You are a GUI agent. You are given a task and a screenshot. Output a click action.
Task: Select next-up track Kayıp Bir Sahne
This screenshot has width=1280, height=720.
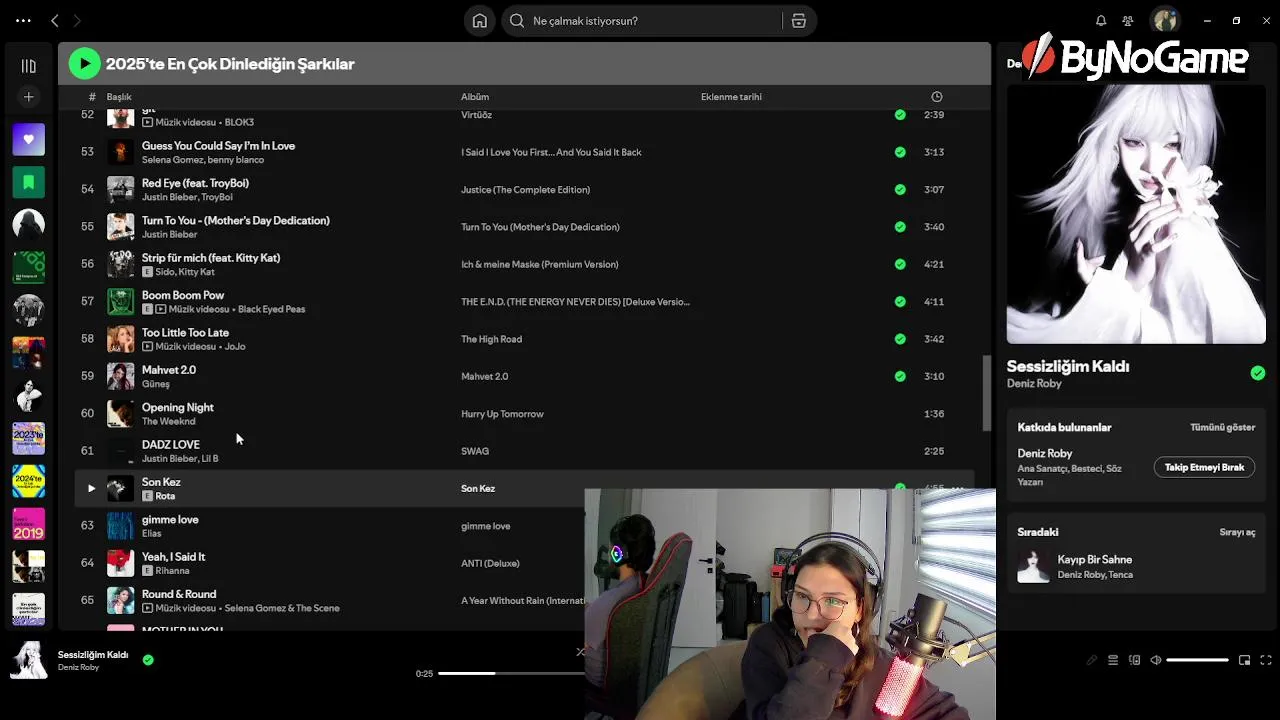[1136, 567]
